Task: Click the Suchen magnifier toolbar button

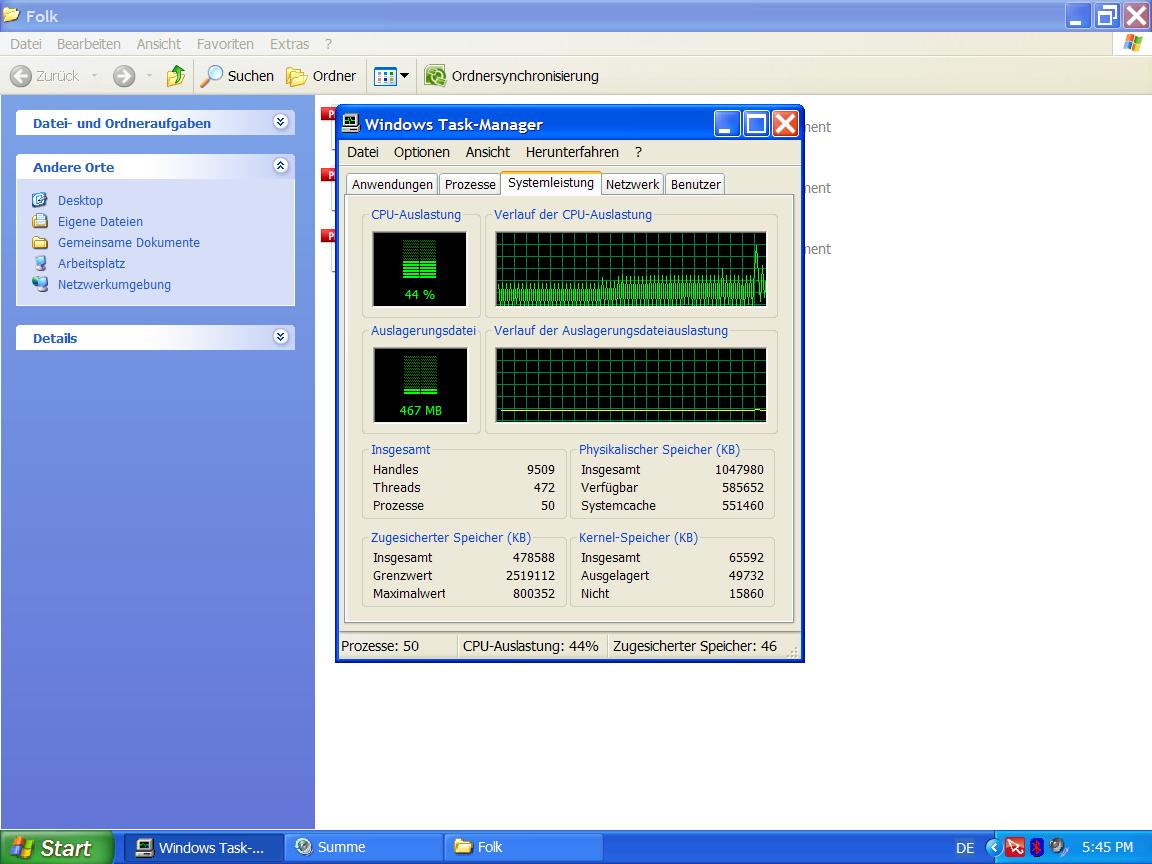Action: [237, 76]
